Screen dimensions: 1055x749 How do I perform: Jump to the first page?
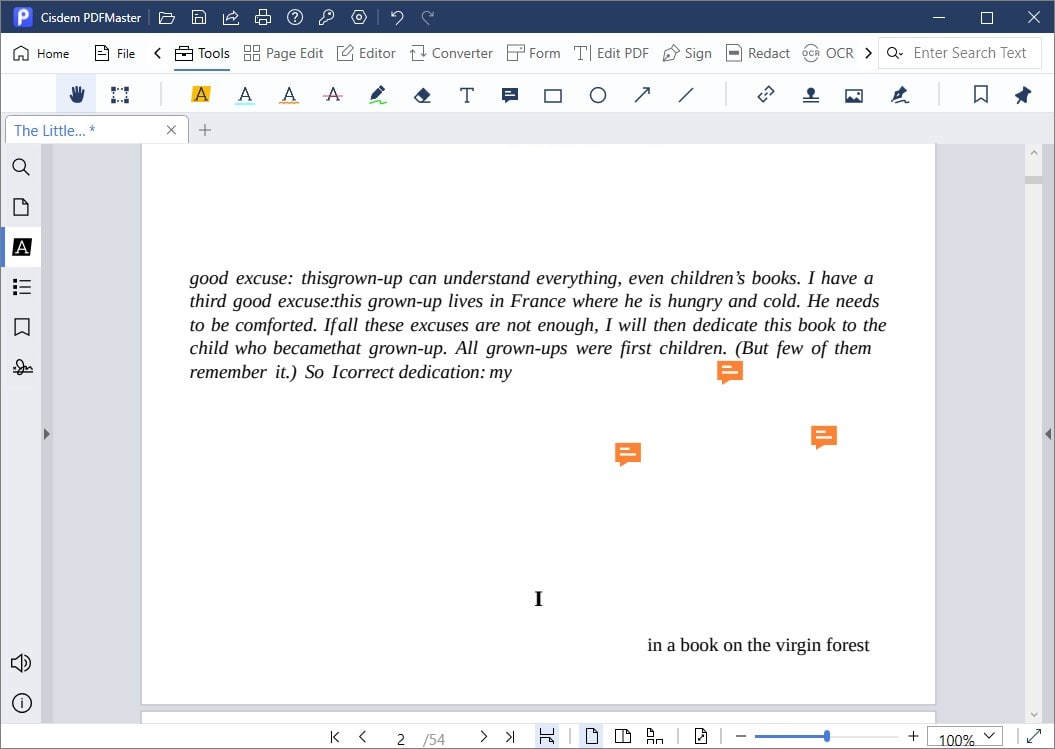[x=334, y=737]
